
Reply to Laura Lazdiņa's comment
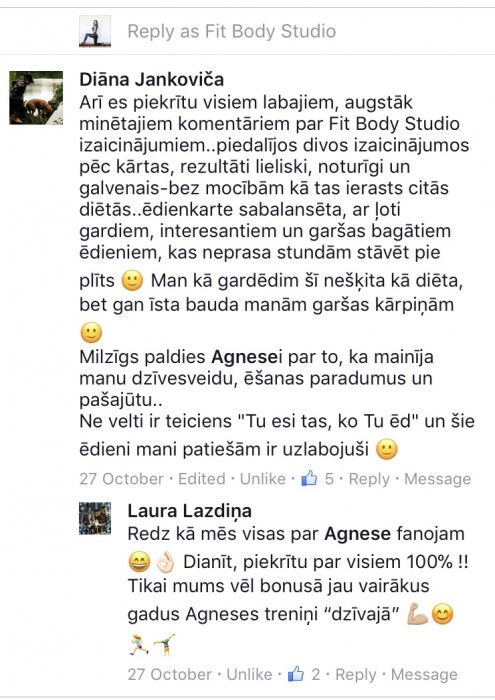pyautogui.click(x=356, y=674)
